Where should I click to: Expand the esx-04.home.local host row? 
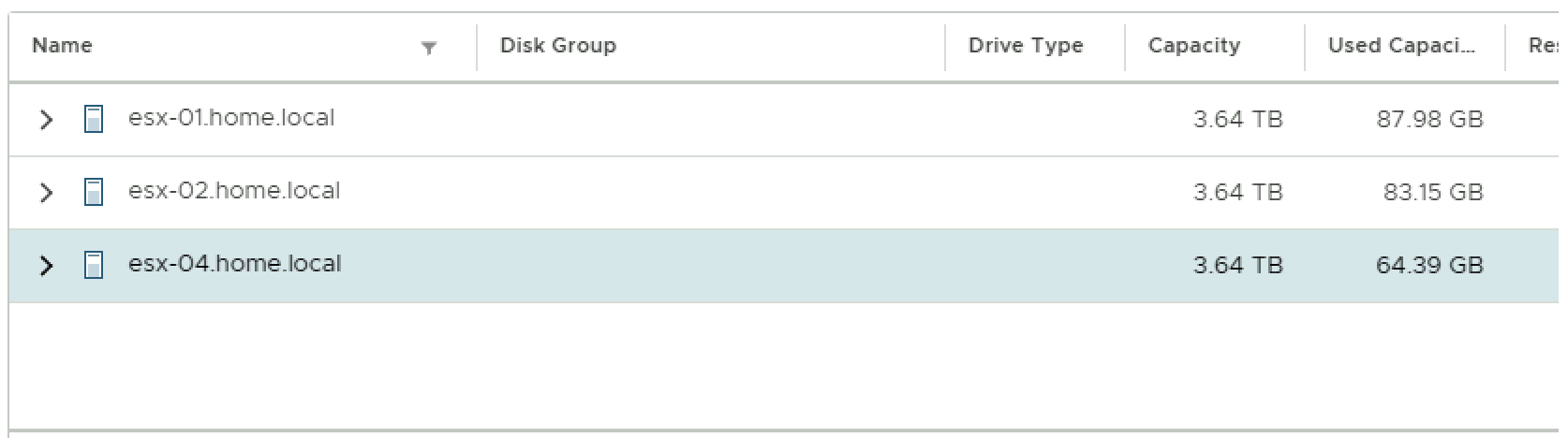[x=46, y=265]
